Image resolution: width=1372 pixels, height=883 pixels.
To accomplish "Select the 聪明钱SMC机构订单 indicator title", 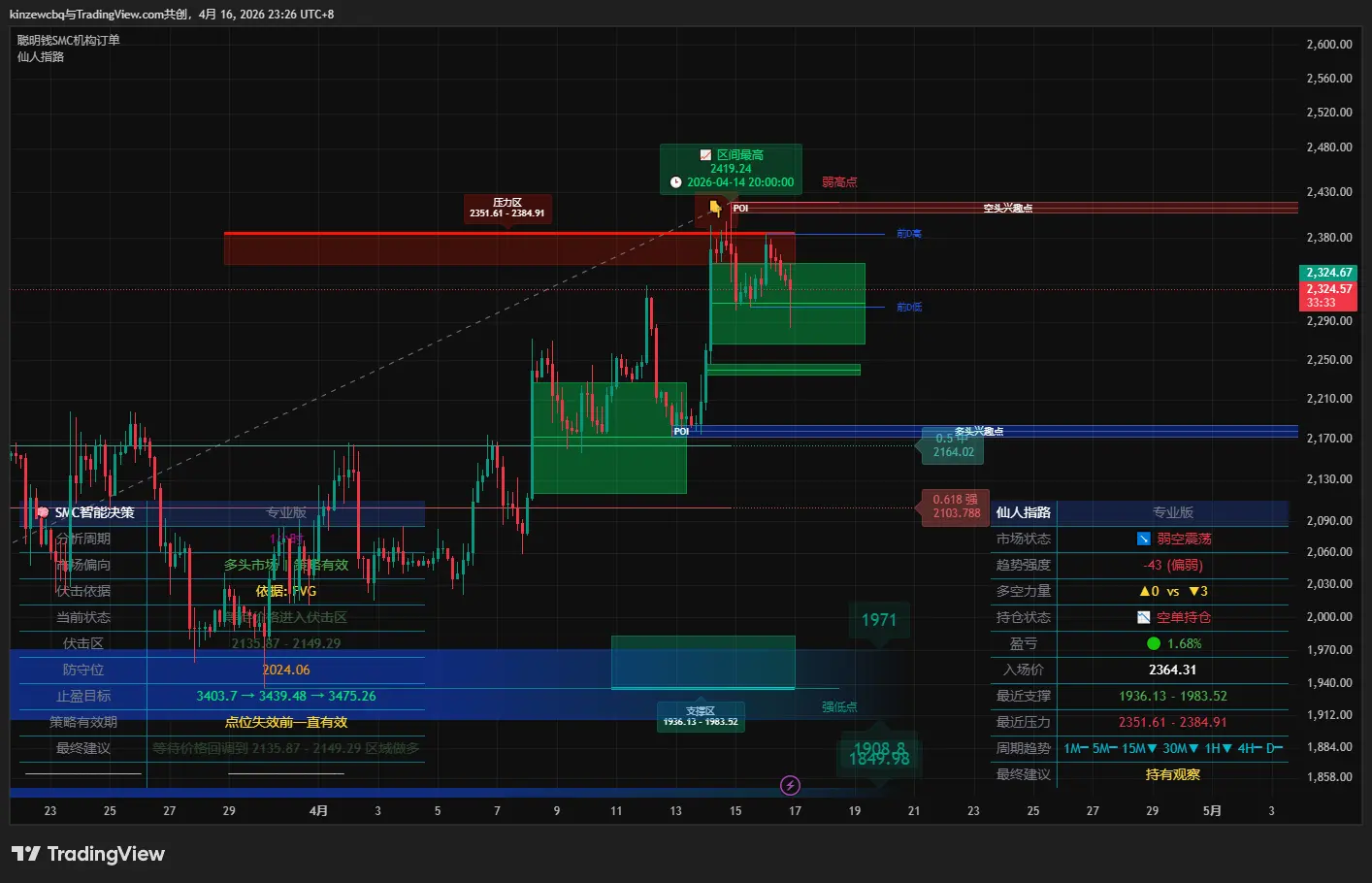I will coord(69,40).
